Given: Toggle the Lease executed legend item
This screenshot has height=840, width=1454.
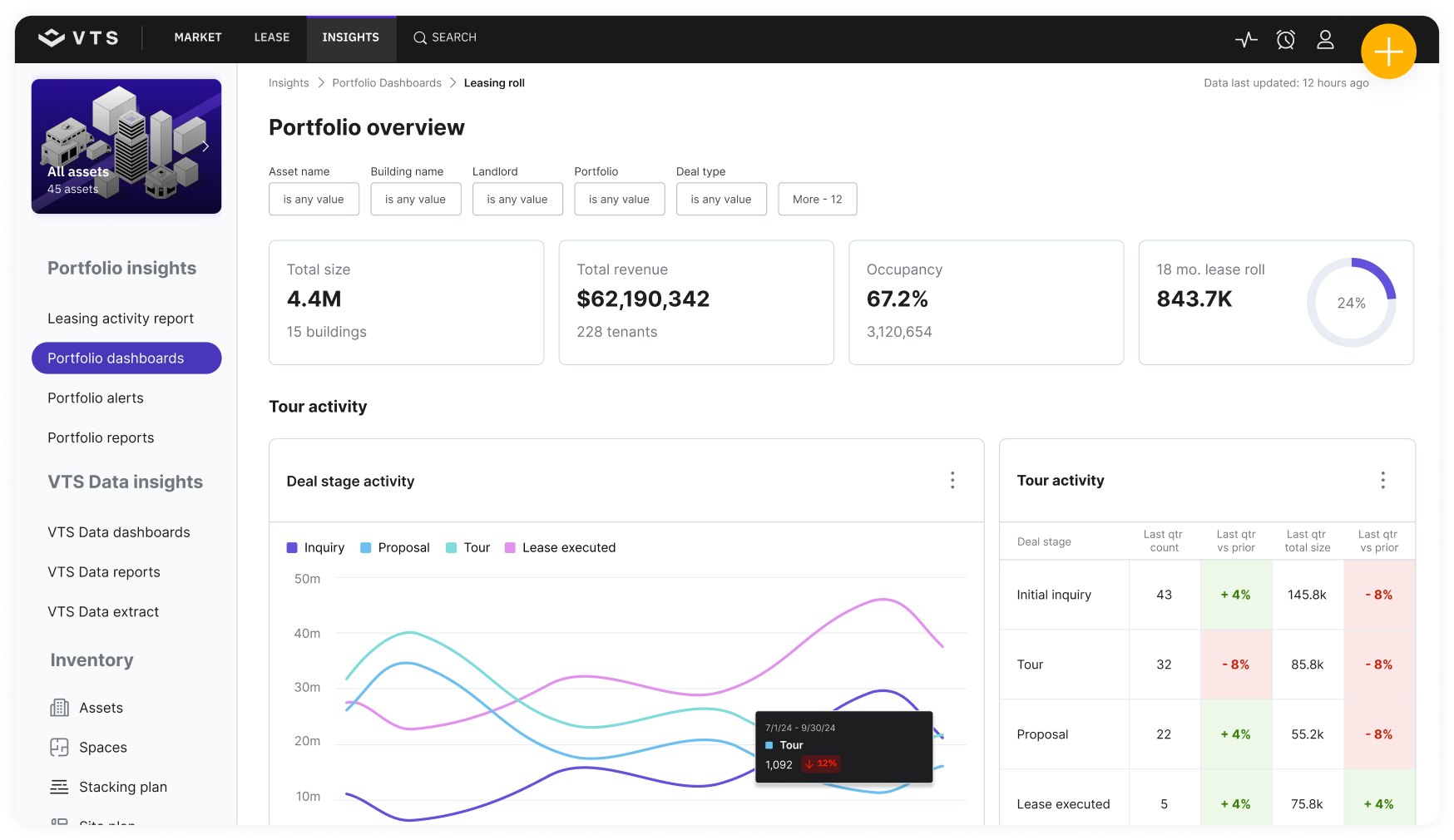Looking at the screenshot, I should 560,547.
